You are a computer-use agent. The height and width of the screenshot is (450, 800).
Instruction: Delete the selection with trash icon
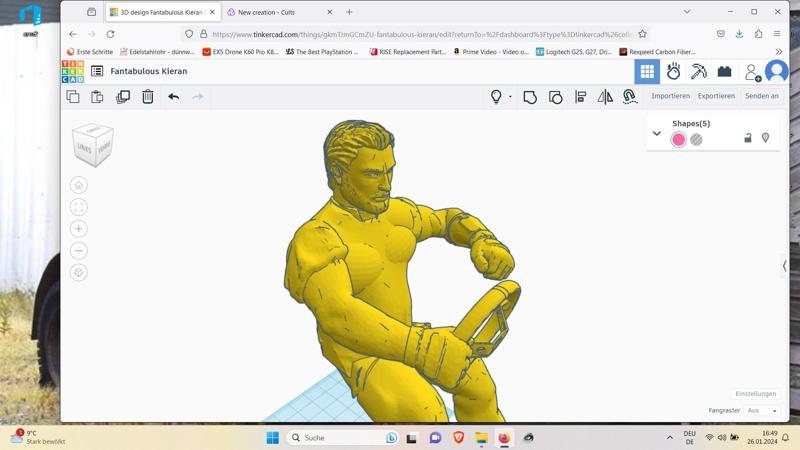148,97
